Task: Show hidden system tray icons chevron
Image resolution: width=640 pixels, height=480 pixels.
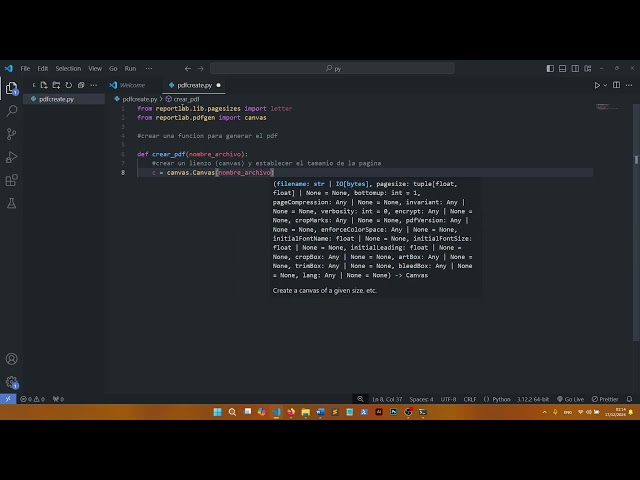Action: (x=544, y=412)
